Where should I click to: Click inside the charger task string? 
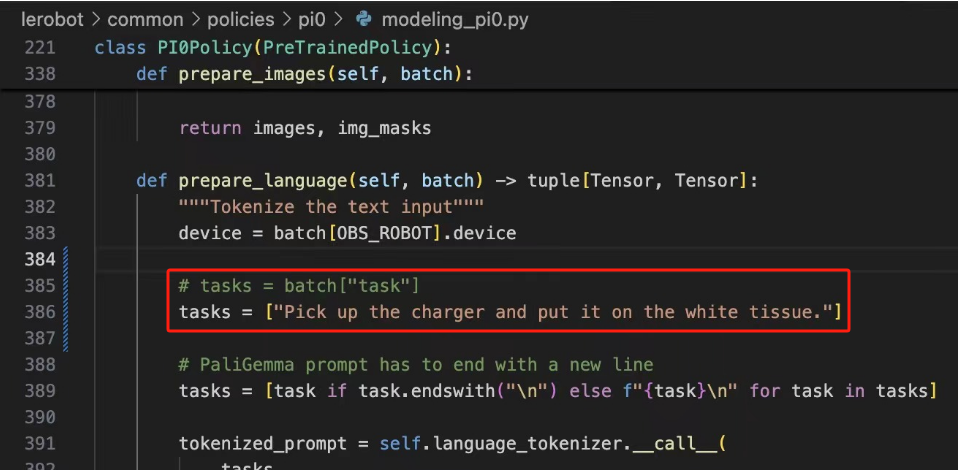pos(553,312)
